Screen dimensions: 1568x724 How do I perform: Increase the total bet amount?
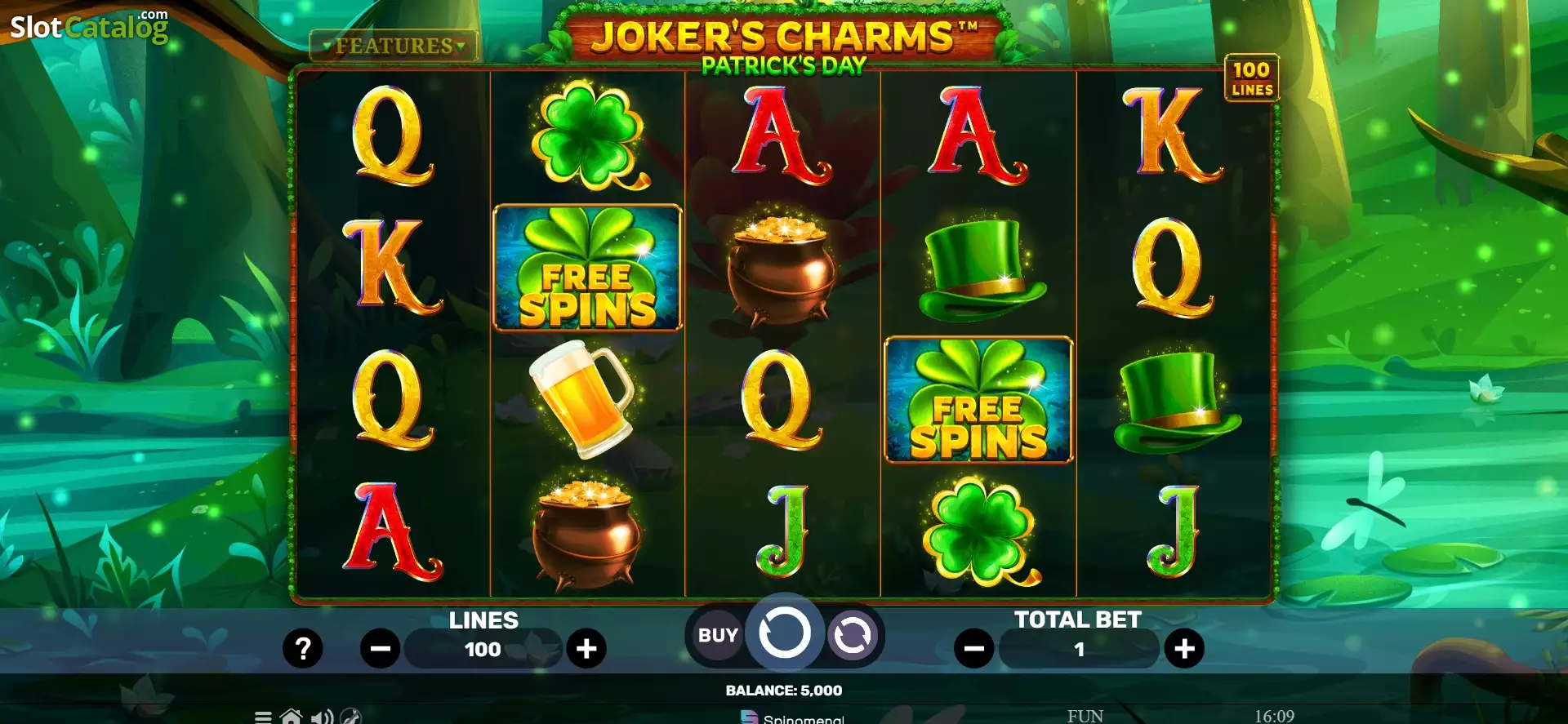1184,649
